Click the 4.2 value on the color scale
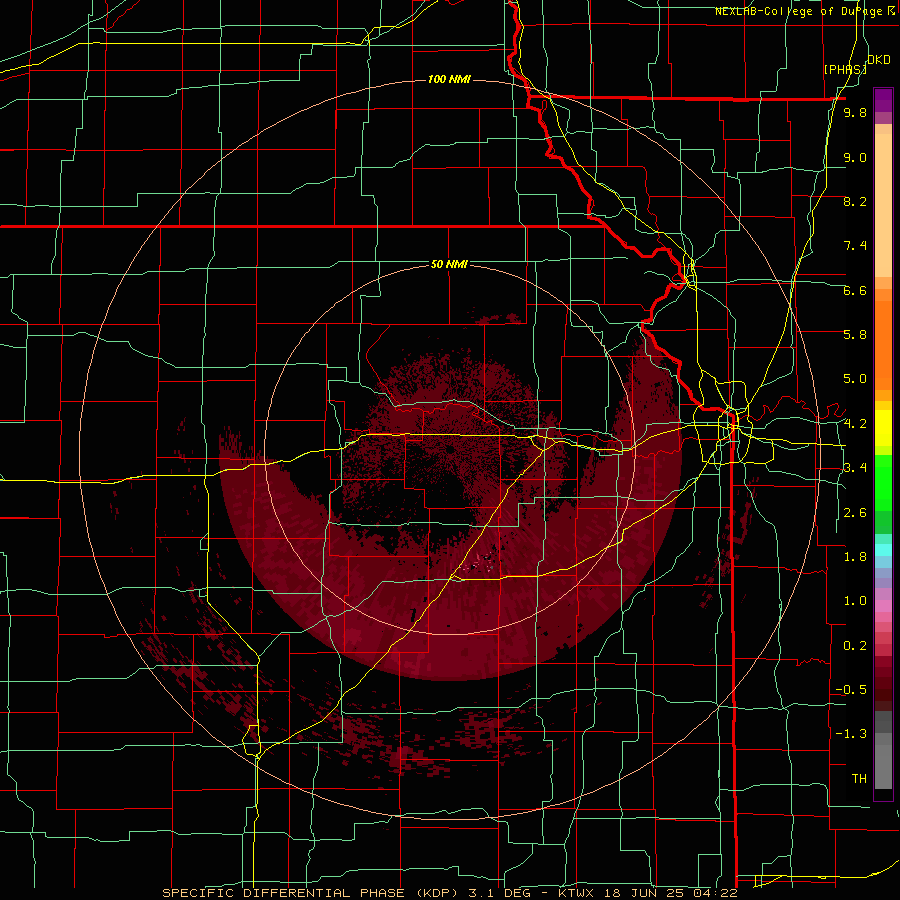Viewport: 900px width, 900px height. pos(855,424)
